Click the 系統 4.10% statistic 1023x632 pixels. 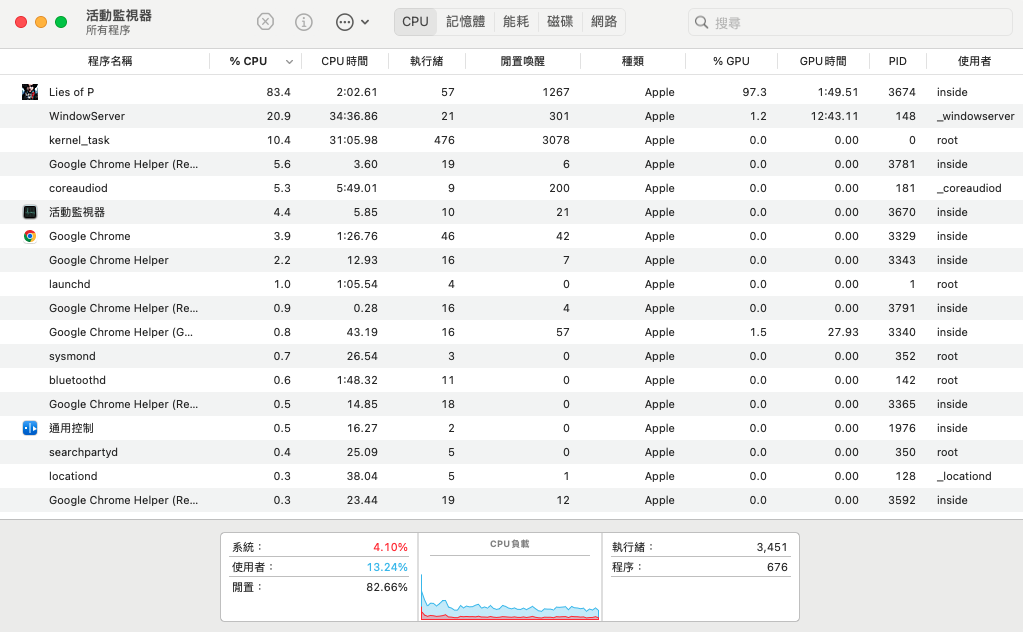click(x=320, y=547)
